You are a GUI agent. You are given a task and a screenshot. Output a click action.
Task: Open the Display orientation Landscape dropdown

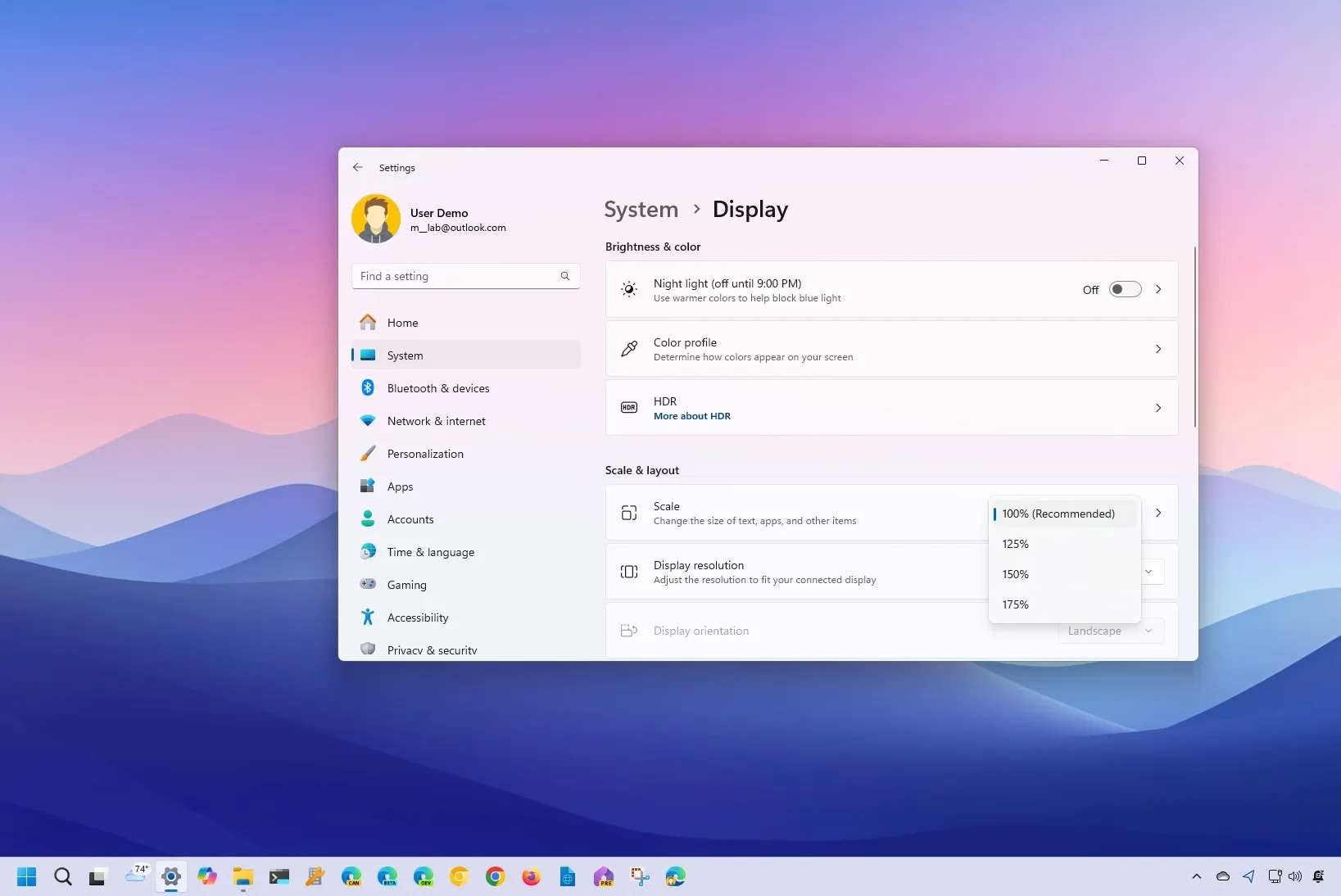[x=1110, y=631]
